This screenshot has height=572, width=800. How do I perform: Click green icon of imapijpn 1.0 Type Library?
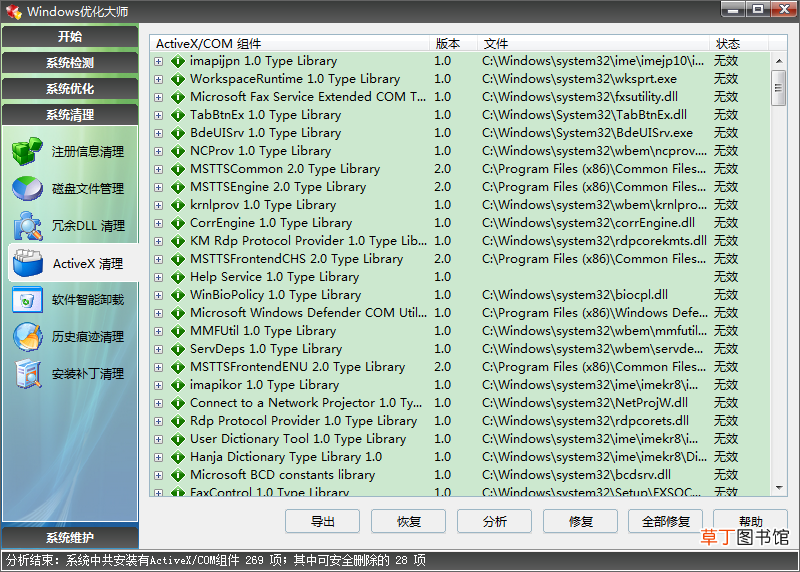178,61
